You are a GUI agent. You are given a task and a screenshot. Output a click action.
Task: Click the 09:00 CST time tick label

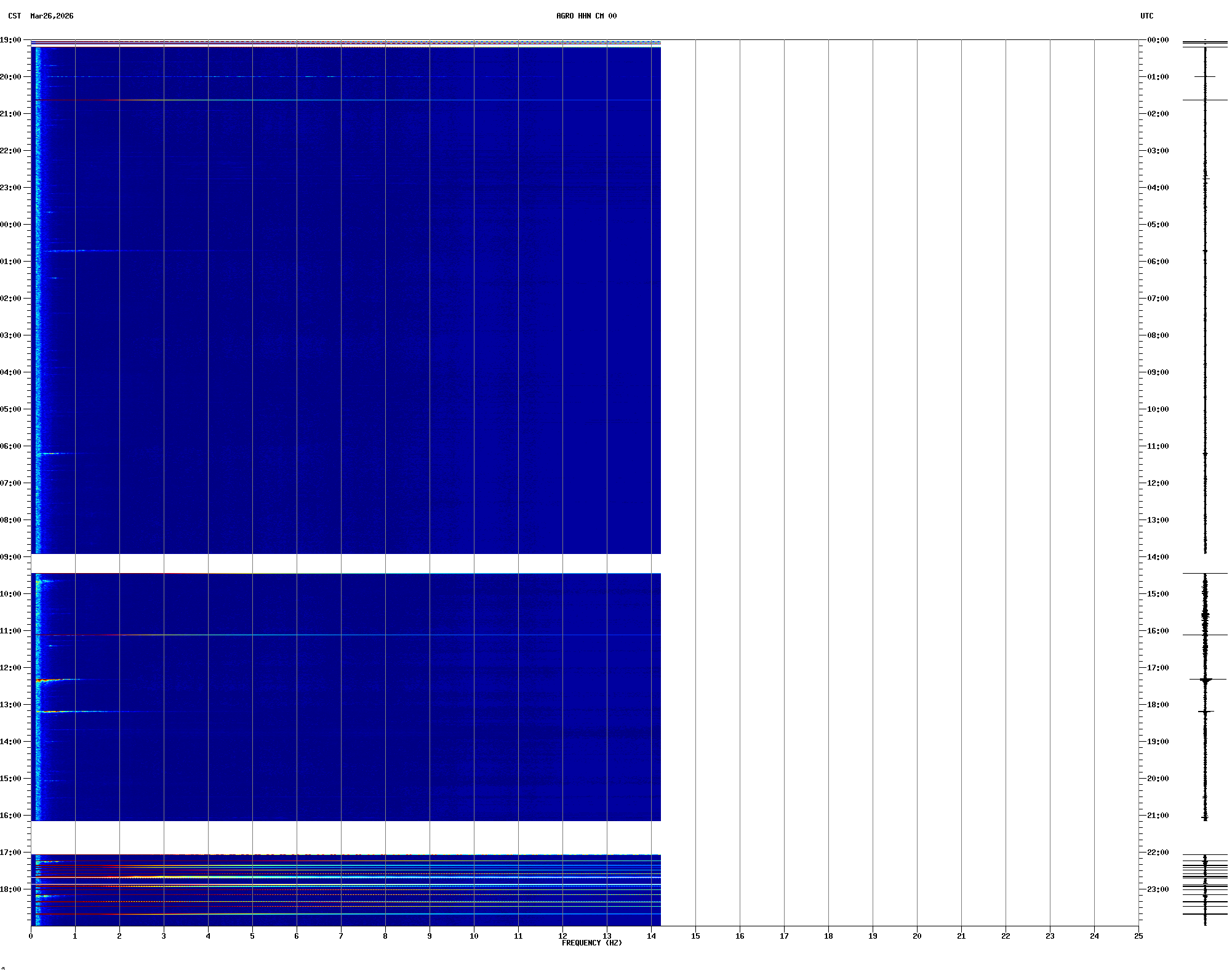tap(10, 557)
